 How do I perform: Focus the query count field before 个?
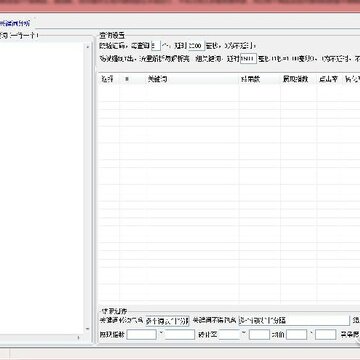[x=156, y=46]
